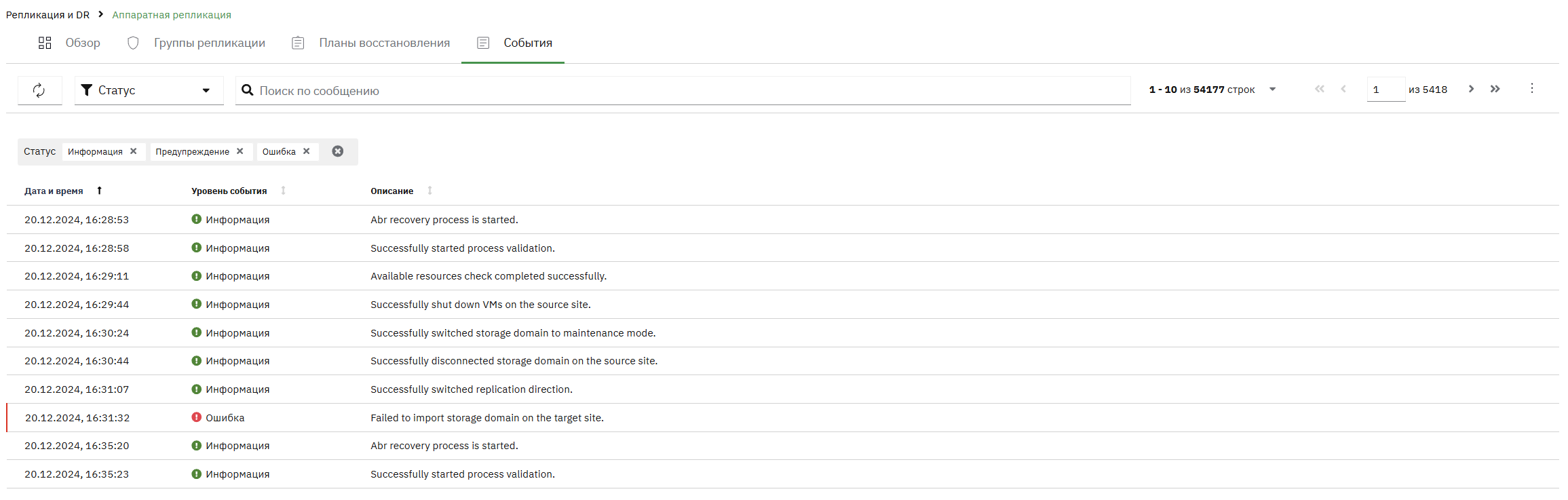Remove the Информация filter chip
1568x500 pixels.
(134, 151)
